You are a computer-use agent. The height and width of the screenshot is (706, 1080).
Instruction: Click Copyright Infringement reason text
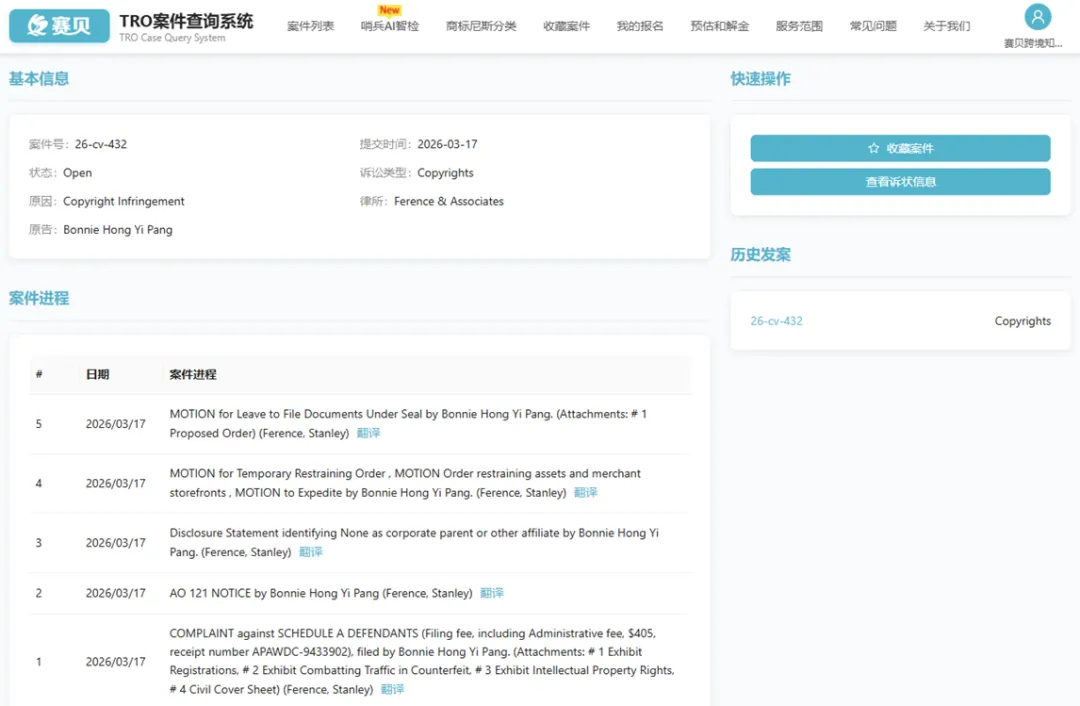click(123, 201)
